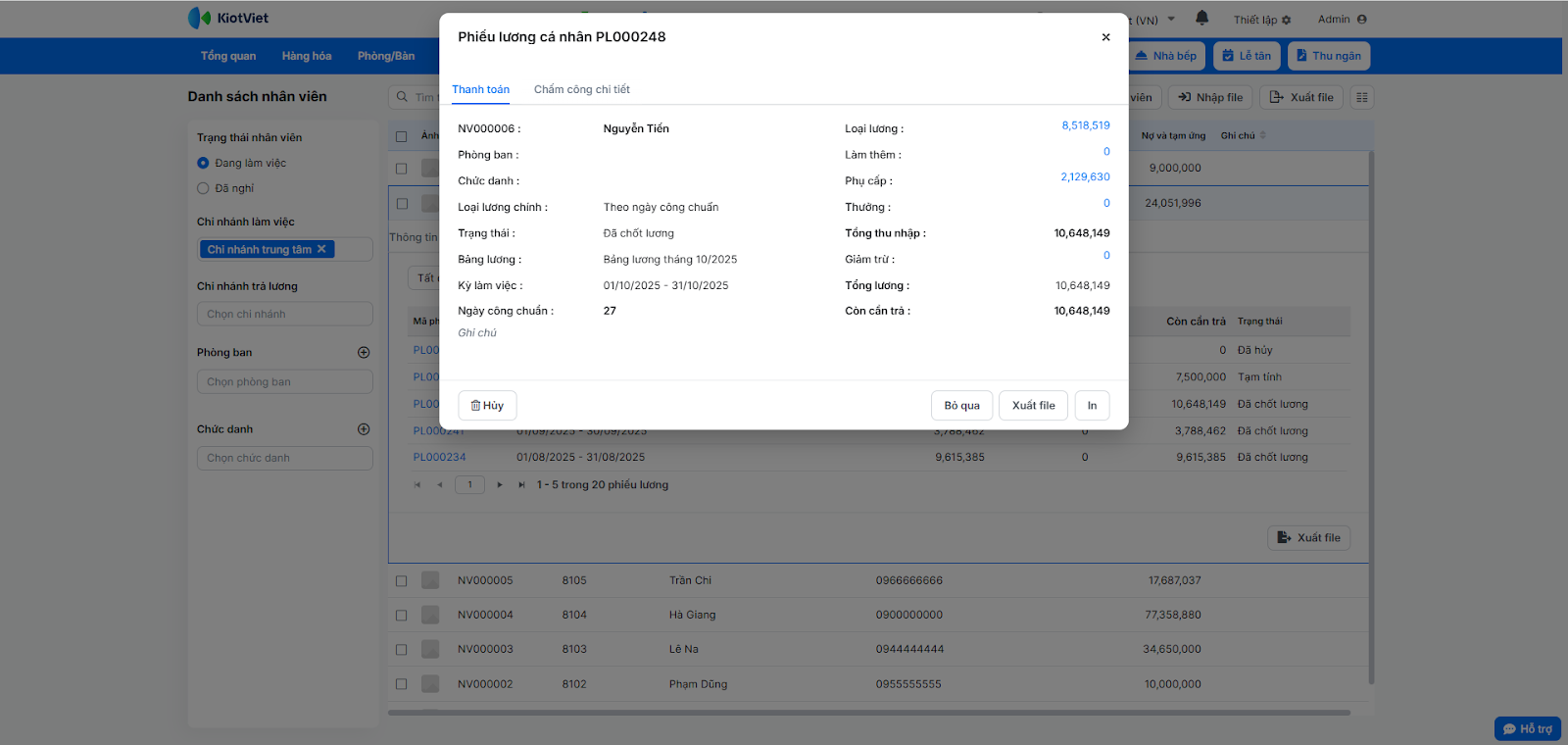Click the employee search magnifier icon
The width and height of the screenshot is (1568, 745).
402,97
